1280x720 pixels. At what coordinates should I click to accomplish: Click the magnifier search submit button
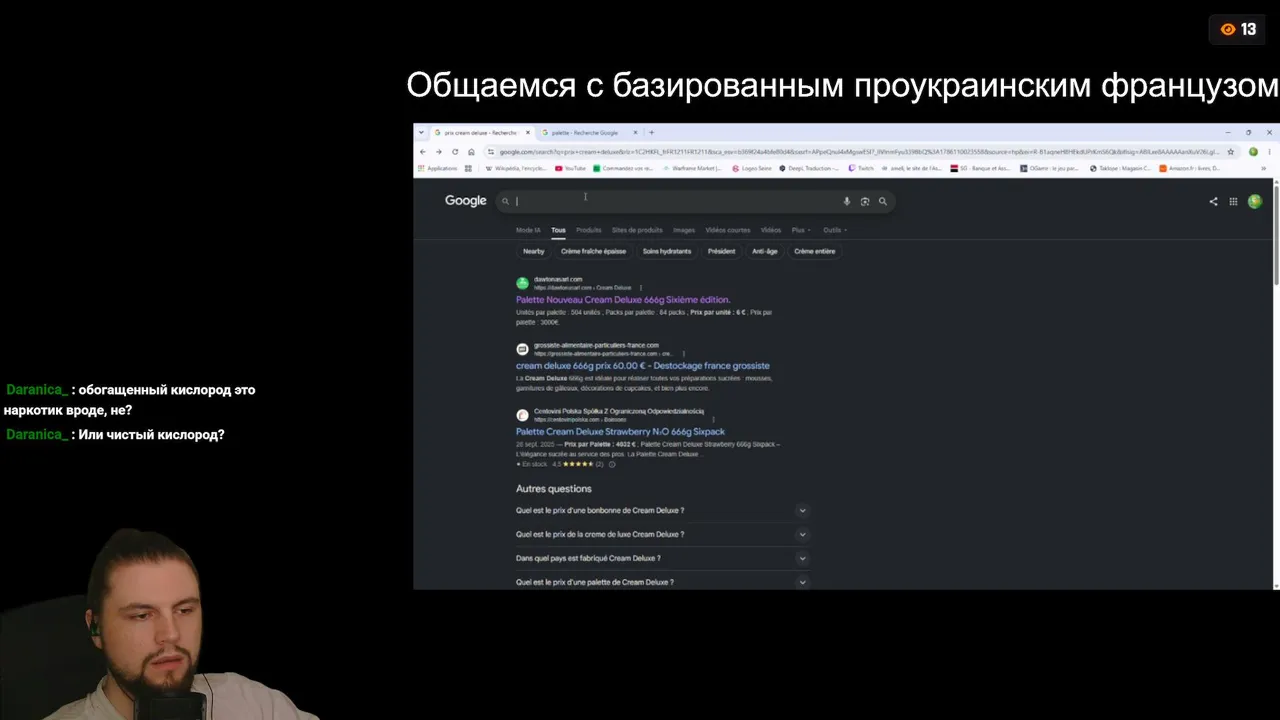point(882,201)
